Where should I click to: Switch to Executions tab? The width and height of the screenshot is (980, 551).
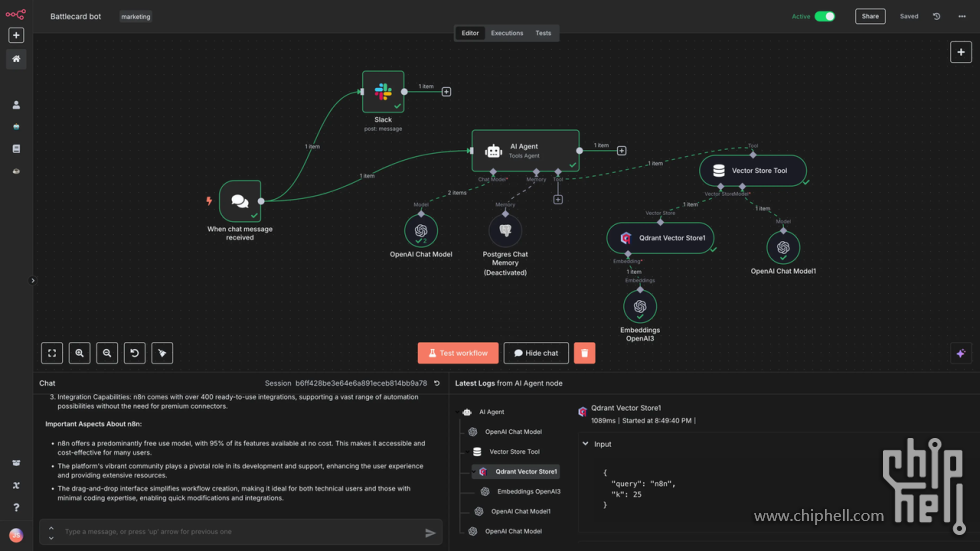(507, 33)
